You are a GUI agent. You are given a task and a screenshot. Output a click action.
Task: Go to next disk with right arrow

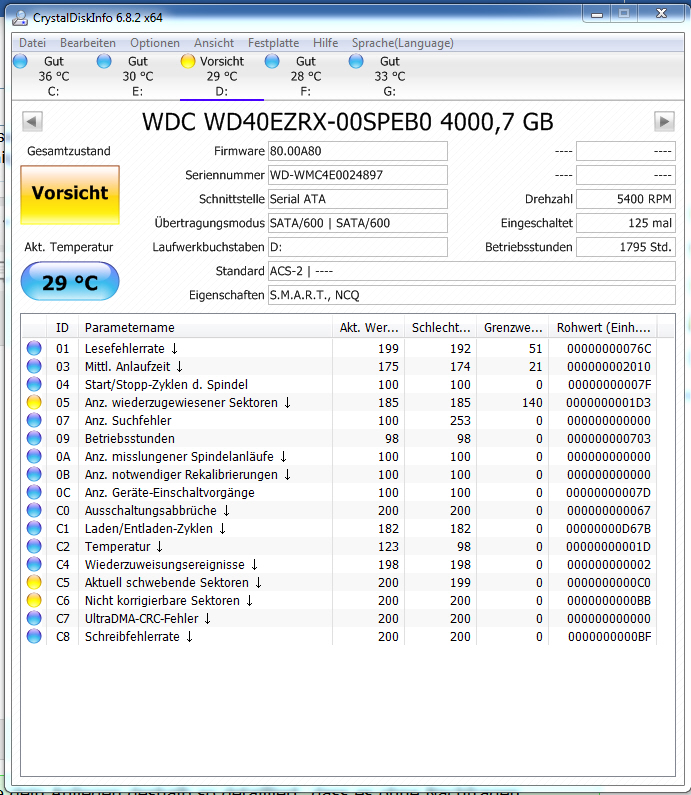tap(664, 122)
